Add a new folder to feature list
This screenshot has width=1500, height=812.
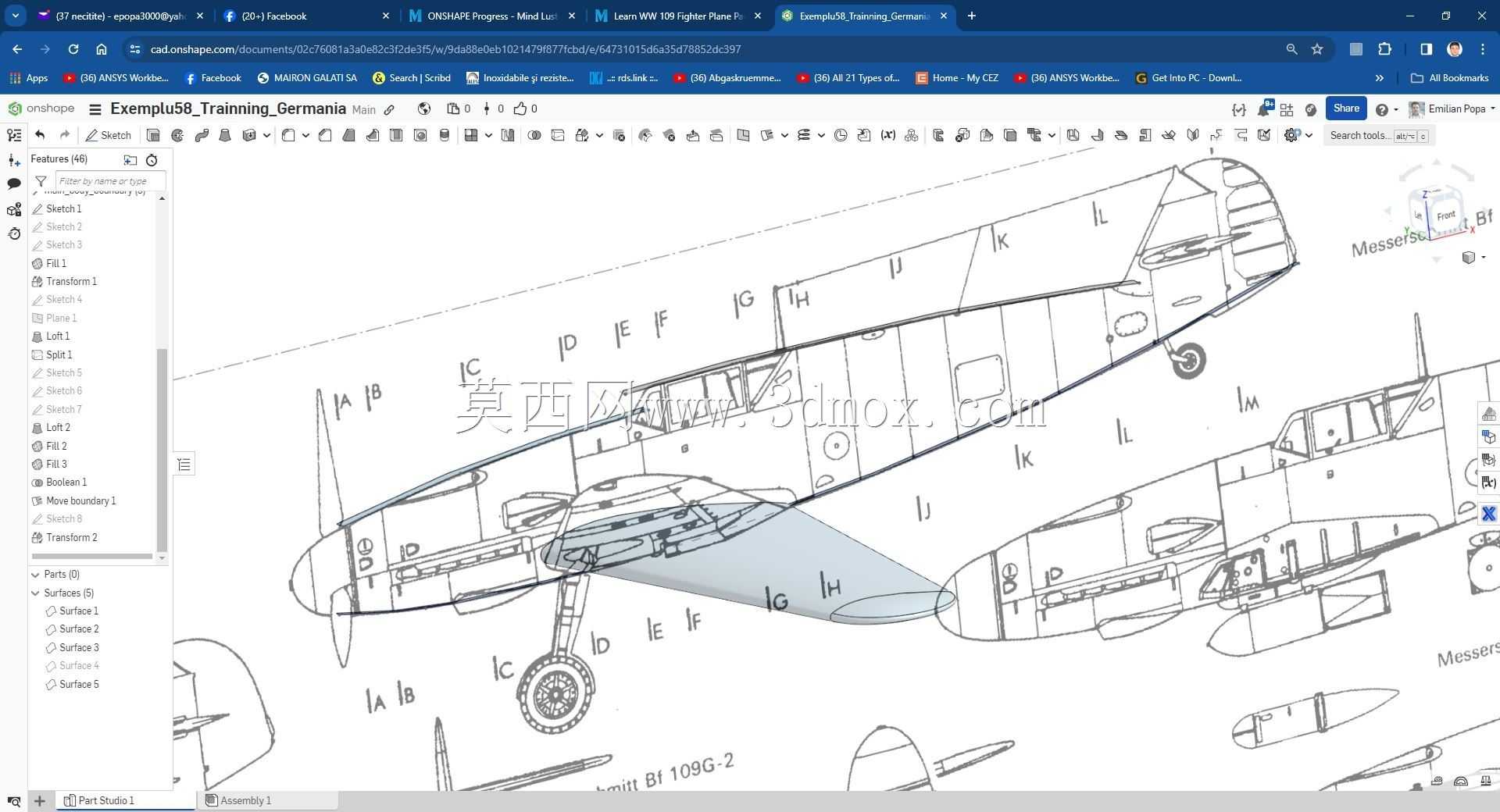[130, 159]
